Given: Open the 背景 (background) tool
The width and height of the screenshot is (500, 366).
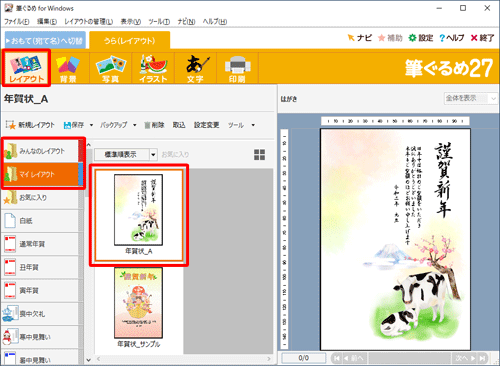Looking at the screenshot, I should pos(68,68).
